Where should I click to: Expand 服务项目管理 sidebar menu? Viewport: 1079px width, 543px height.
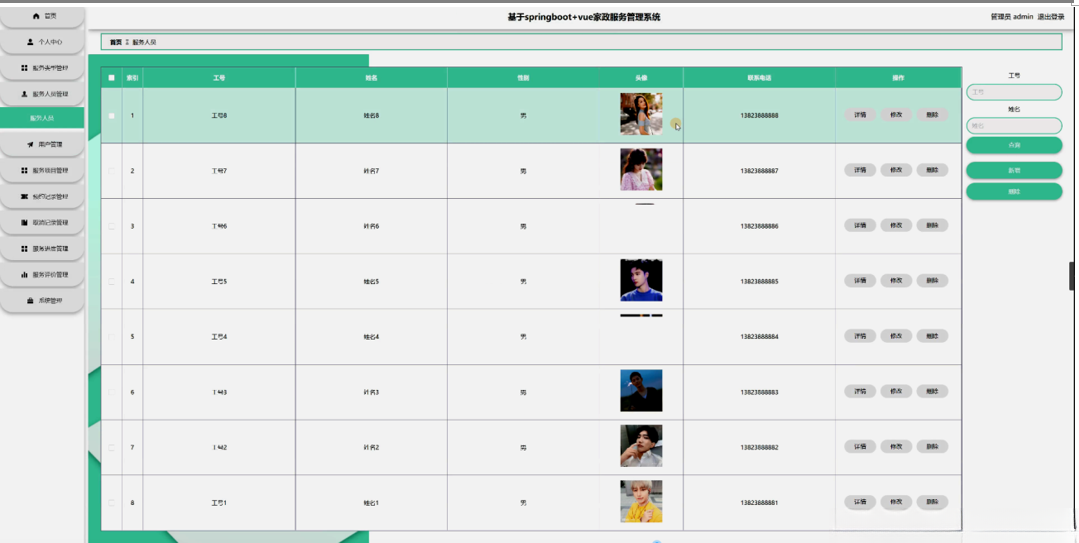(x=43, y=170)
